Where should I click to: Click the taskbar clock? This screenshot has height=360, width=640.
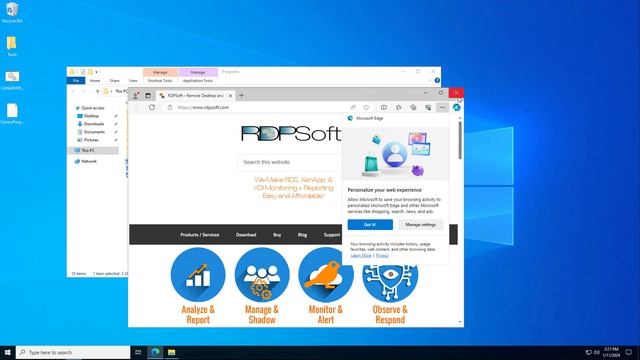click(x=611, y=352)
